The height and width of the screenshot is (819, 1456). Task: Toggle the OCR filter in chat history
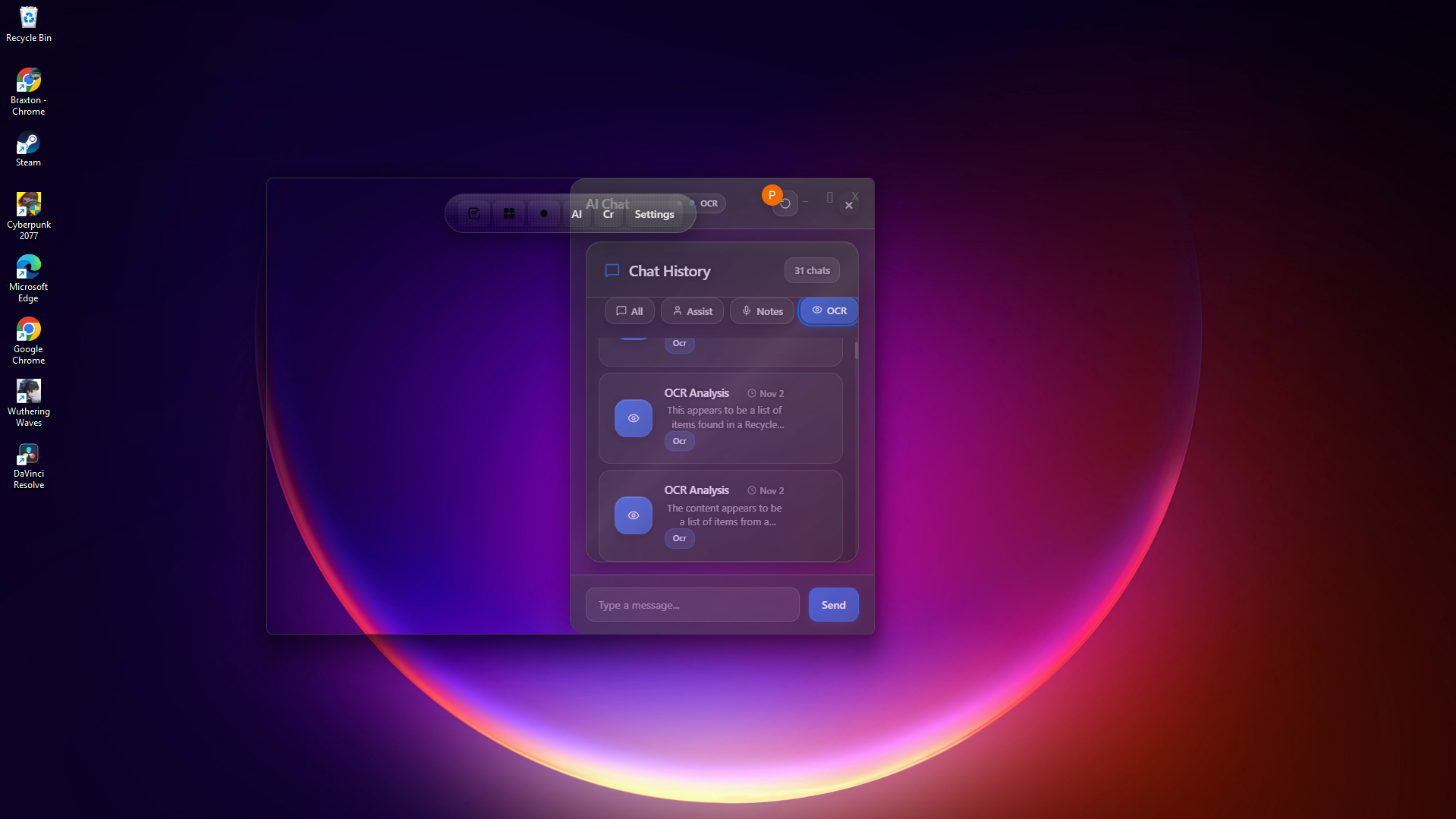pos(829,310)
